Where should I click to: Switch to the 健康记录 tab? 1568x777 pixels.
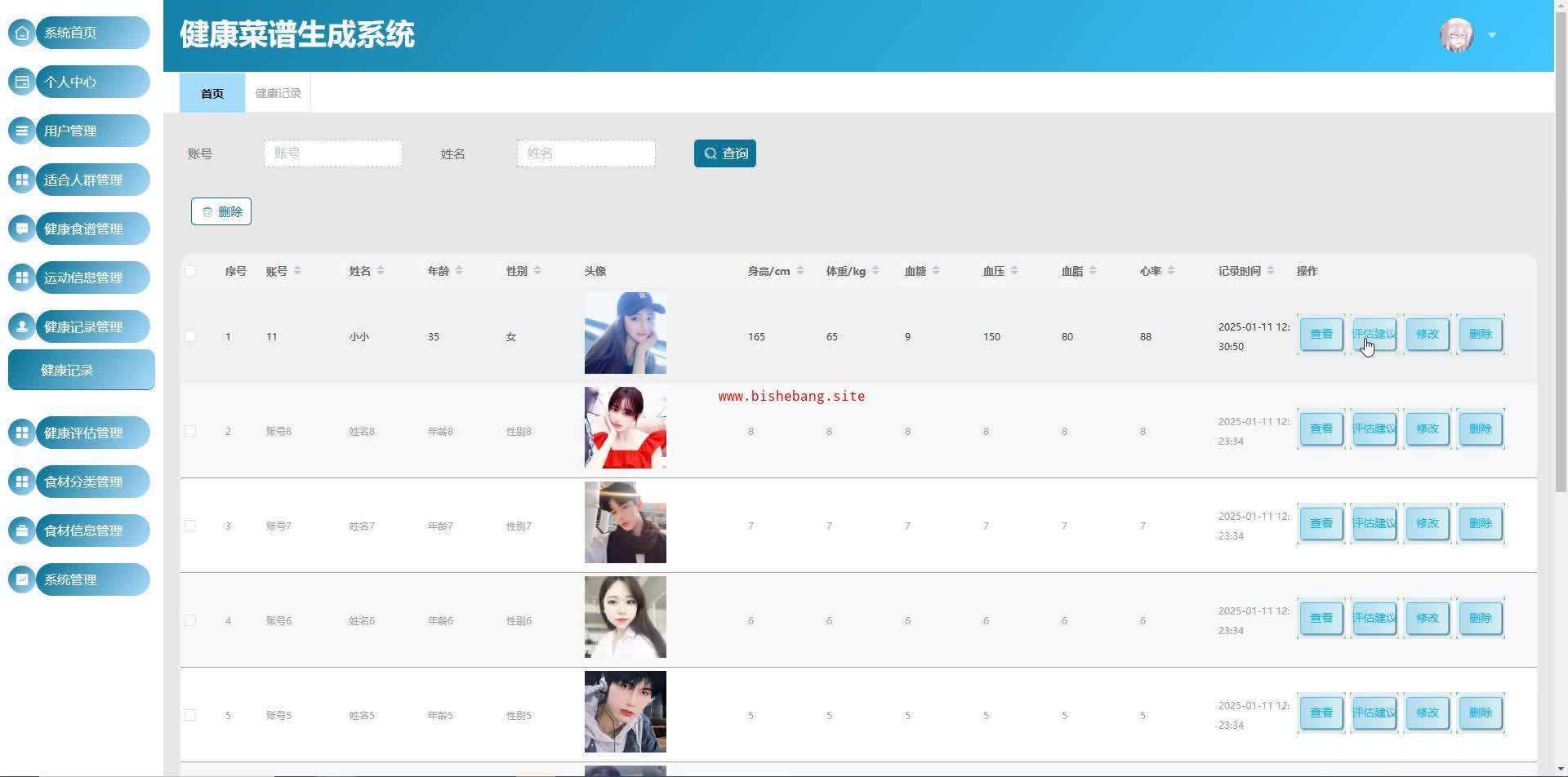click(278, 93)
